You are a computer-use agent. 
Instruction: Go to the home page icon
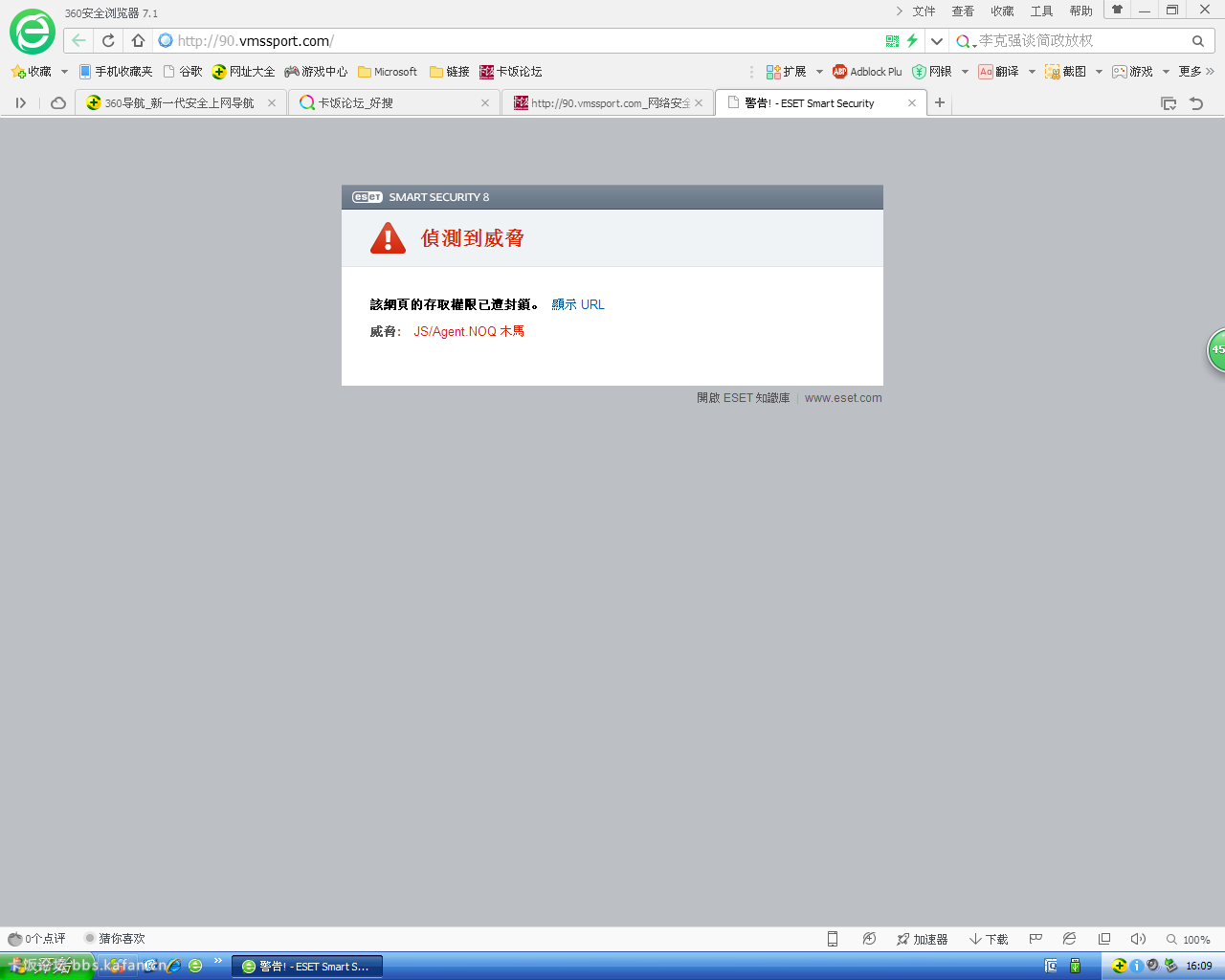click(138, 40)
